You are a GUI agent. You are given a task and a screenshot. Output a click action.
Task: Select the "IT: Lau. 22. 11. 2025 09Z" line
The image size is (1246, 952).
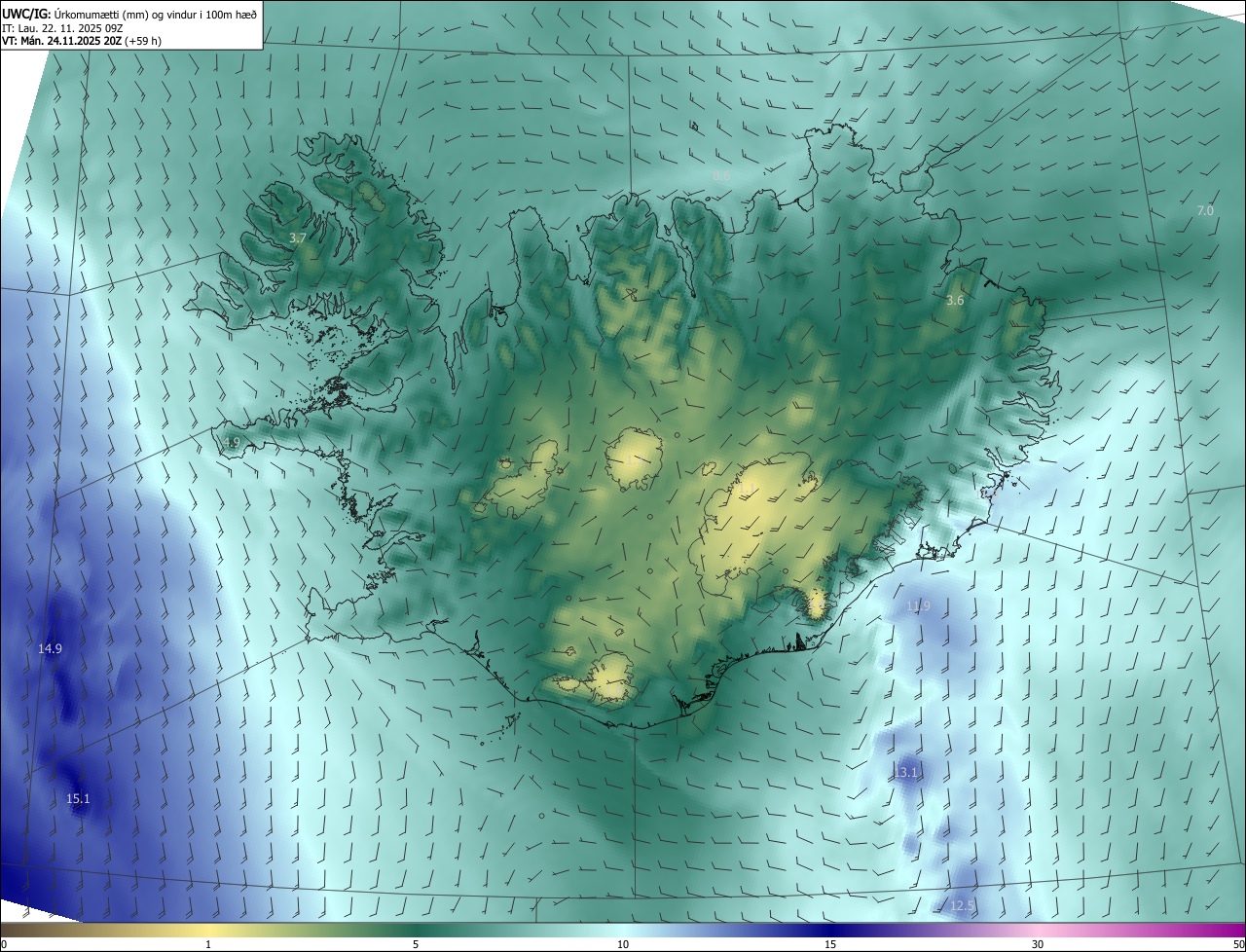(60, 27)
